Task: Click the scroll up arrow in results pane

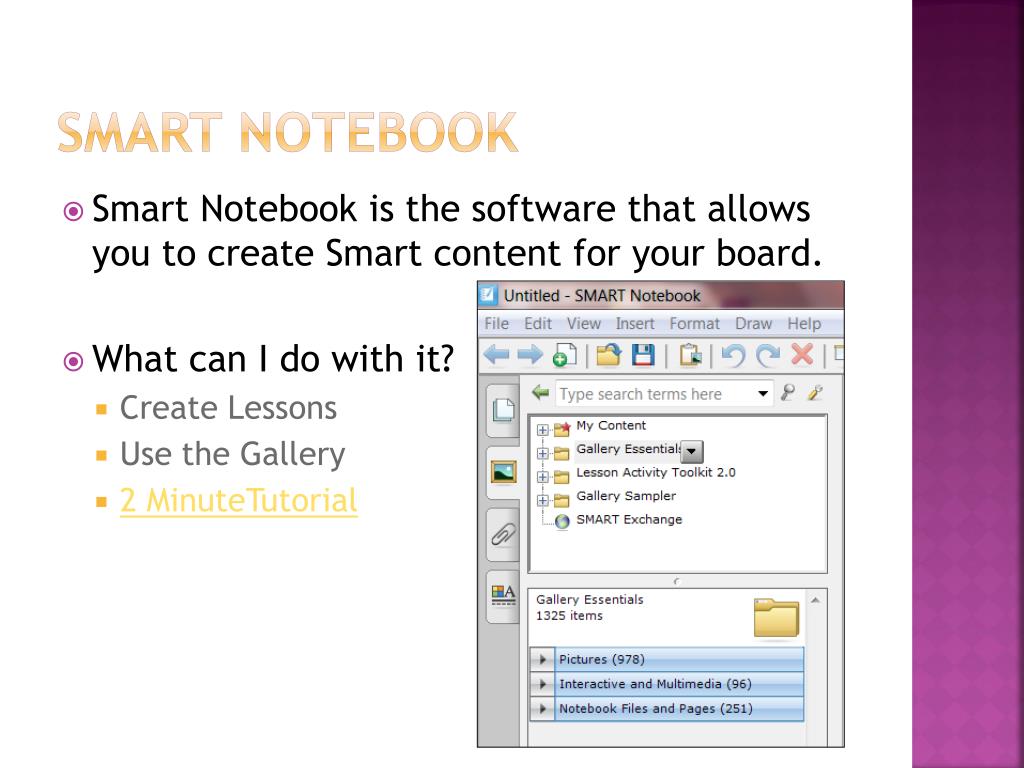Action: pyautogui.click(x=815, y=600)
